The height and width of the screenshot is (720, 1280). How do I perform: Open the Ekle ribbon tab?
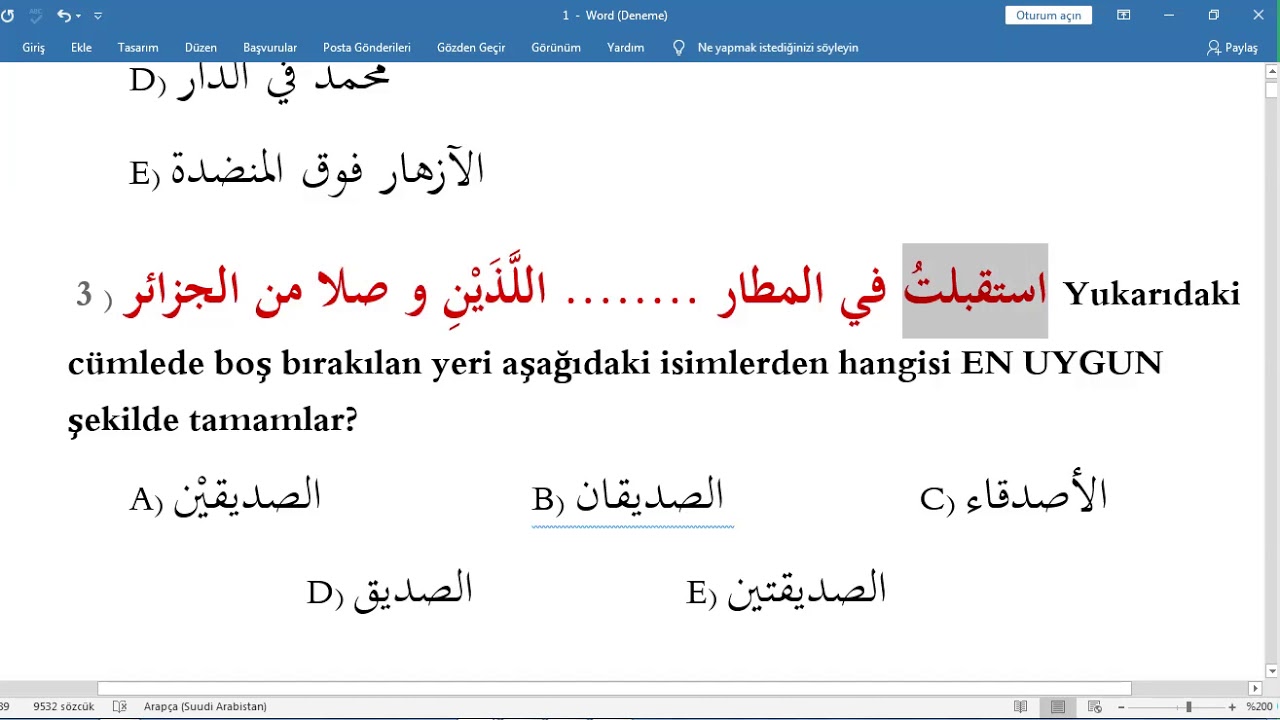[81, 48]
